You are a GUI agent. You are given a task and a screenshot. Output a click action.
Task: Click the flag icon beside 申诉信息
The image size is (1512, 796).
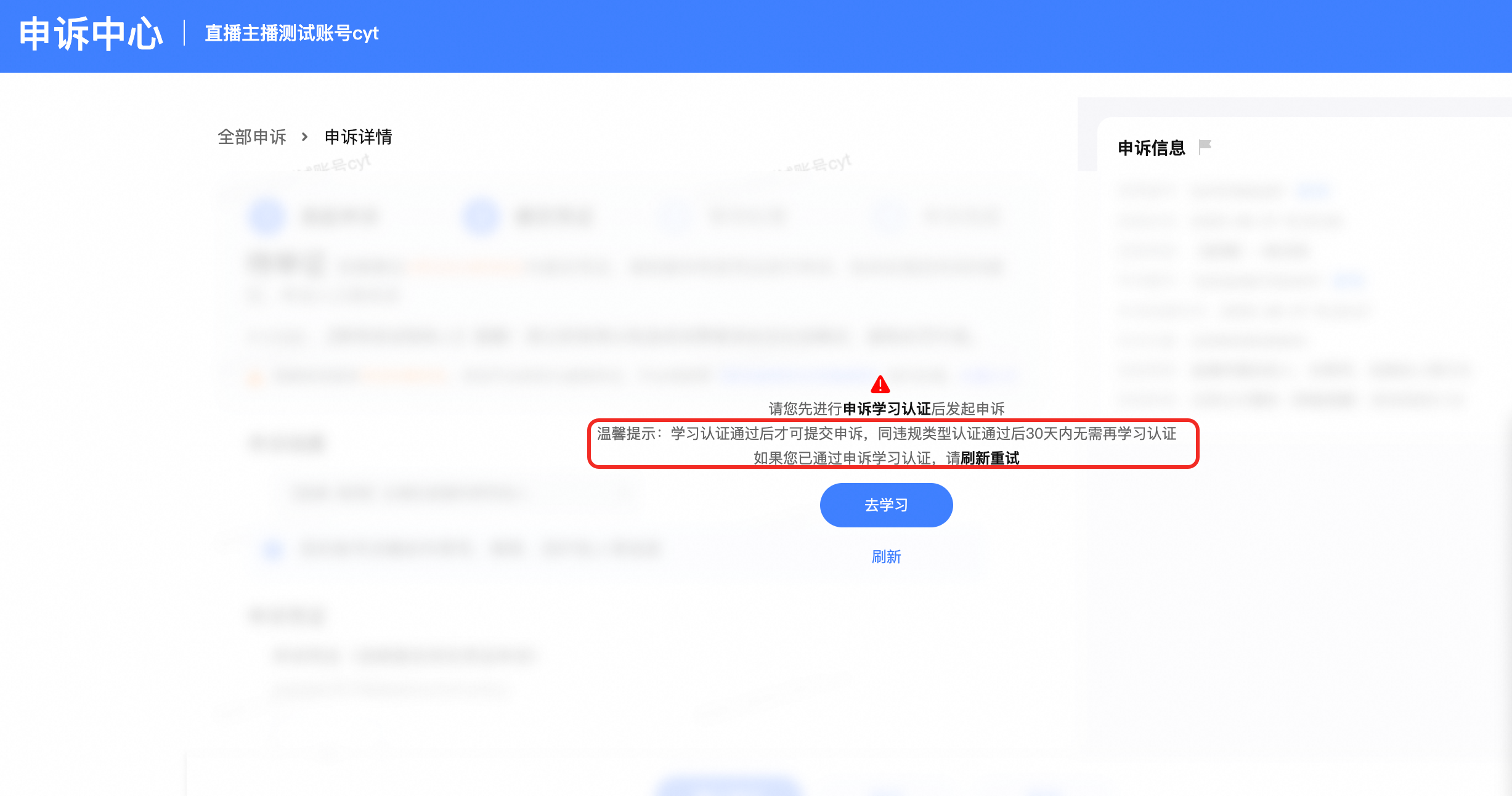coord(1205,147)
